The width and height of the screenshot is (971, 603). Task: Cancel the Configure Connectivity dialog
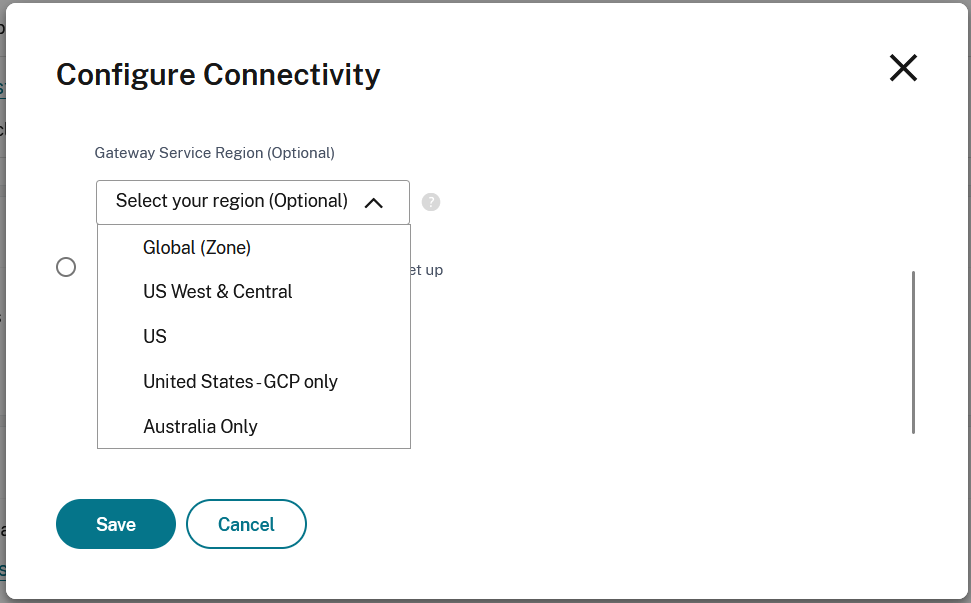(246, 524)
